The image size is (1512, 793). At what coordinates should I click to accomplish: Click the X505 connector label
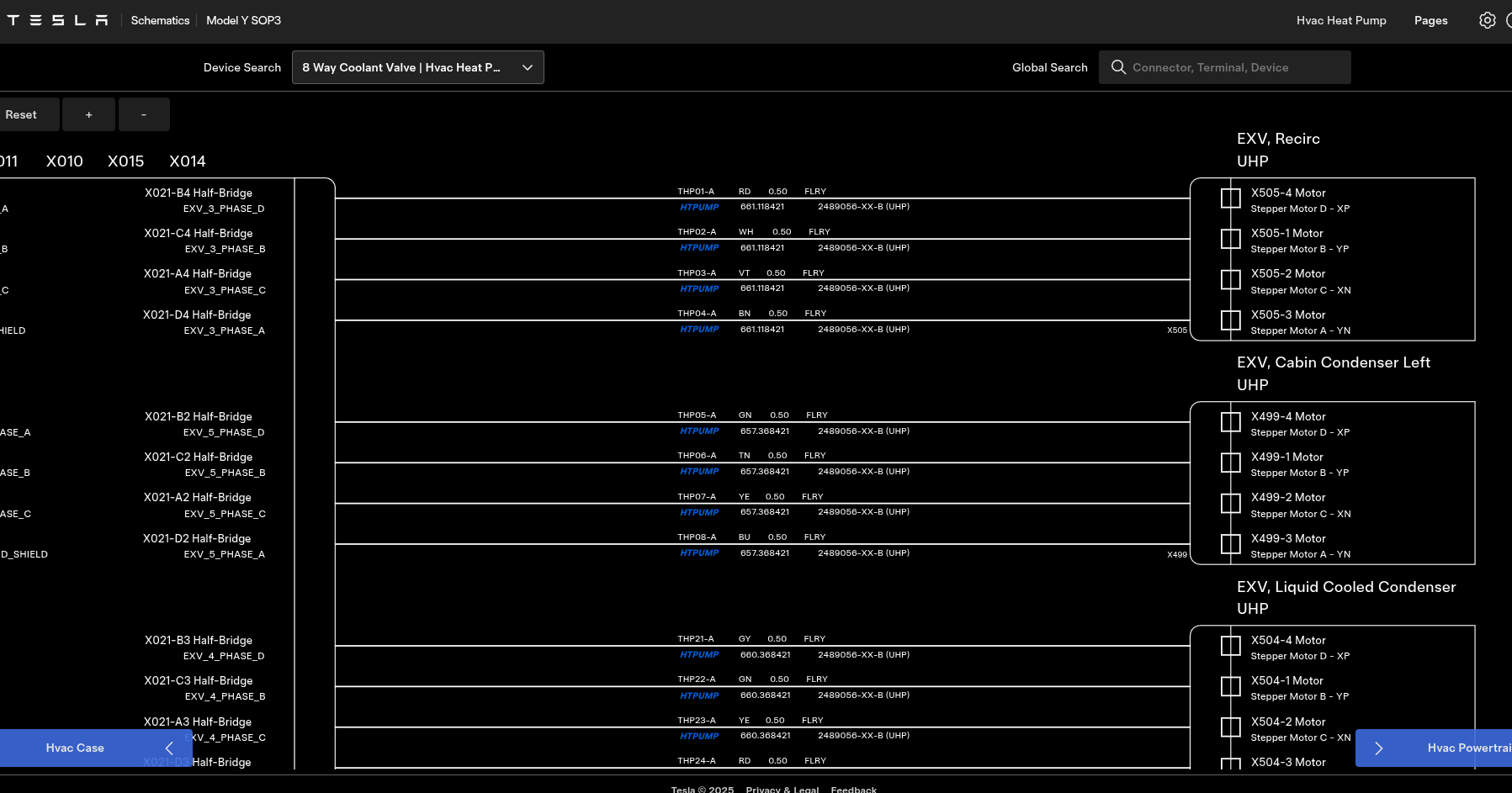click(1177, 330)
